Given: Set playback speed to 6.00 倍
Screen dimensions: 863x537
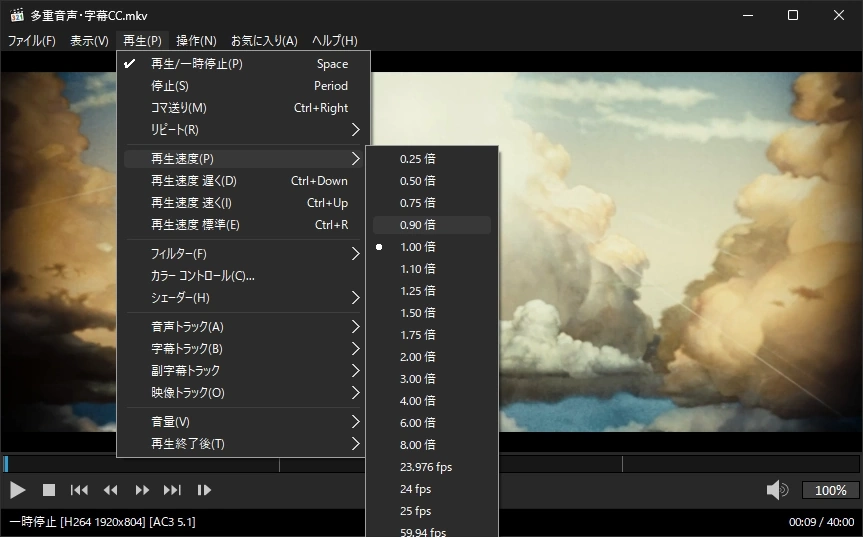Looking at the screenshot, I should click(432, 423).
